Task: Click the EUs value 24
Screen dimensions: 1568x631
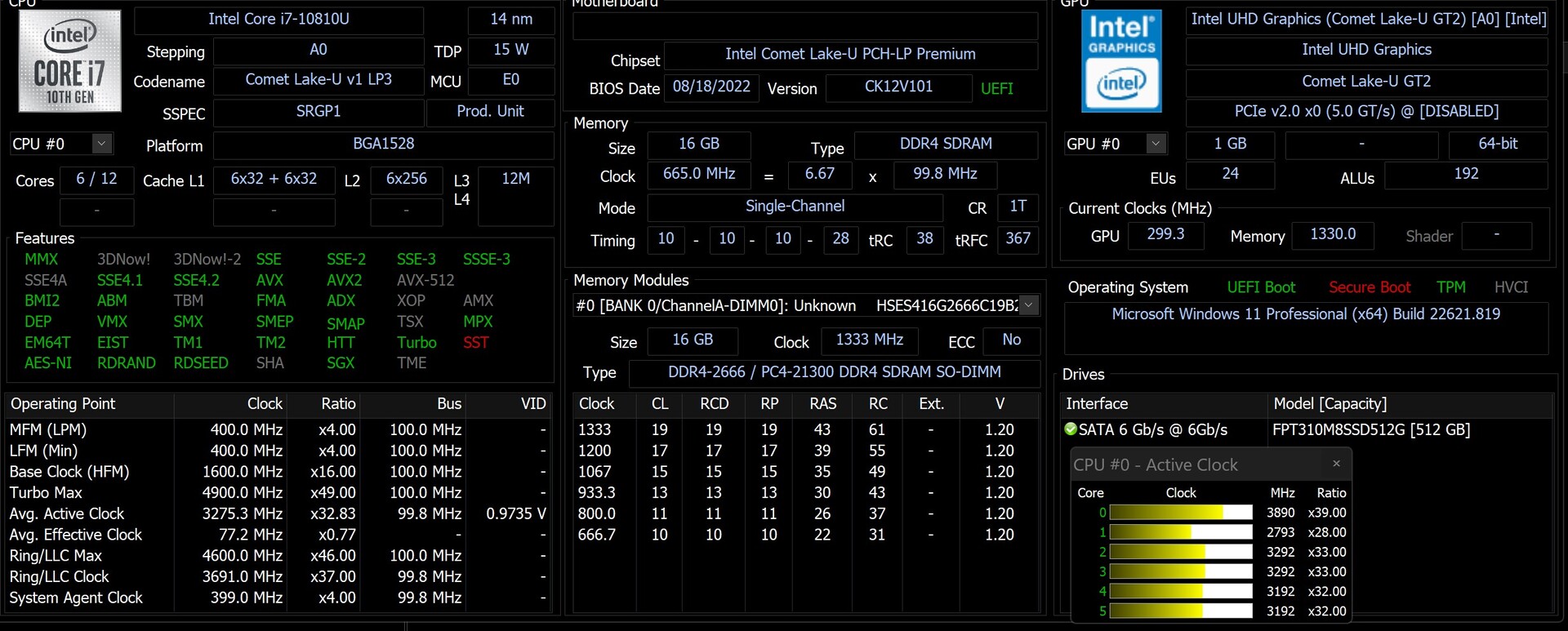Action: click(1230, 175)
